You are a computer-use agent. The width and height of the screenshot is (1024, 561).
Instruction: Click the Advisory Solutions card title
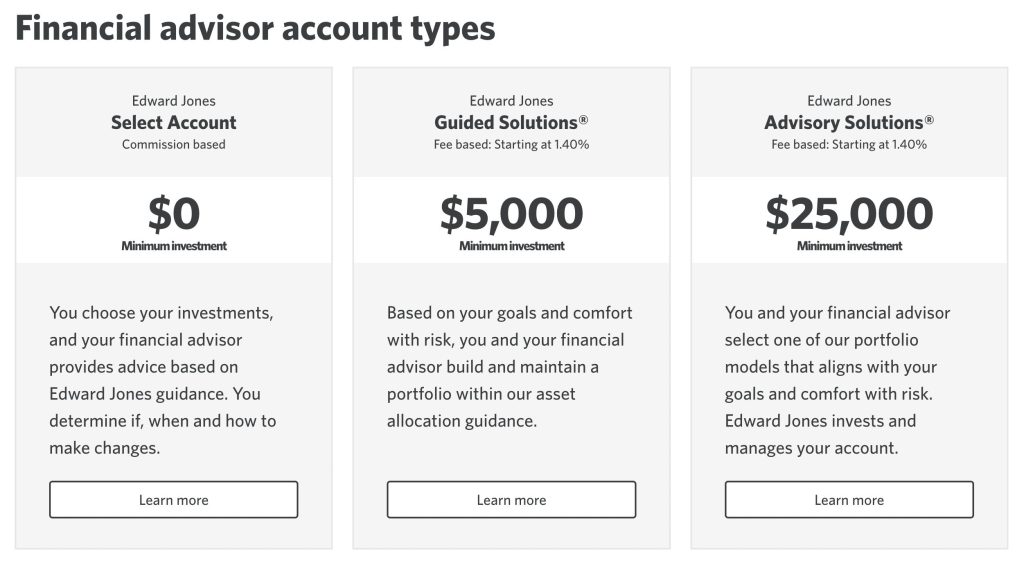[849, 123]
